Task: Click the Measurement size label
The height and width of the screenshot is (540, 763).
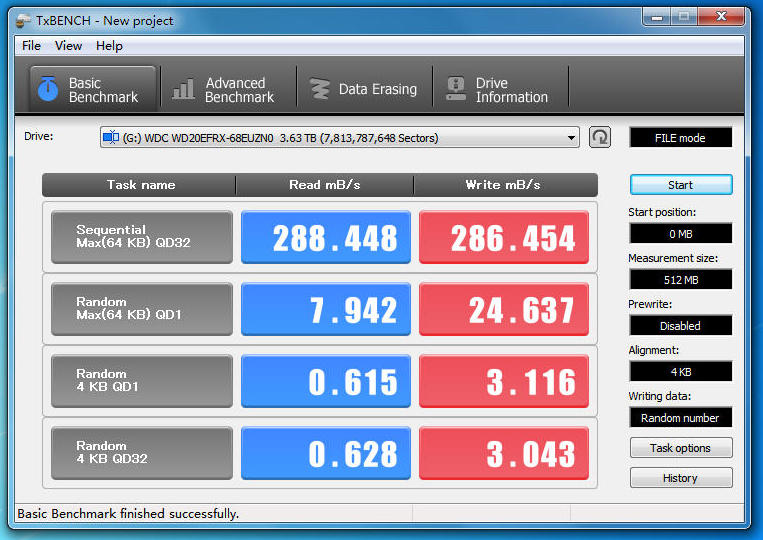Action: pyautogui.click(x=673, y=258)
